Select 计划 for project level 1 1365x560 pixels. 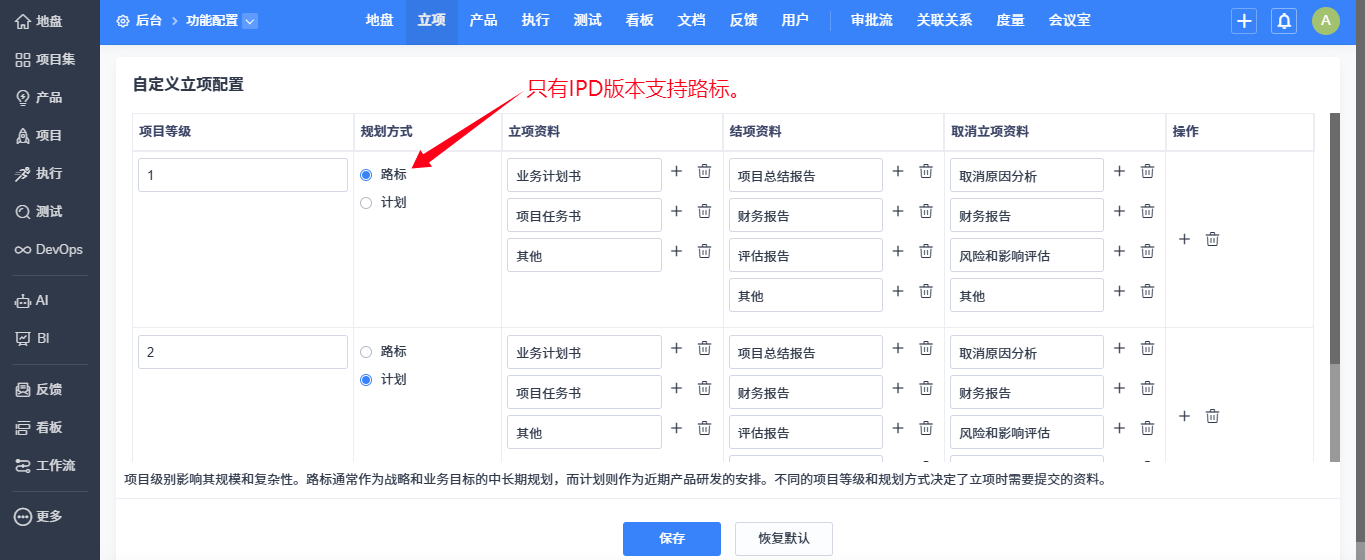(366, 203)
